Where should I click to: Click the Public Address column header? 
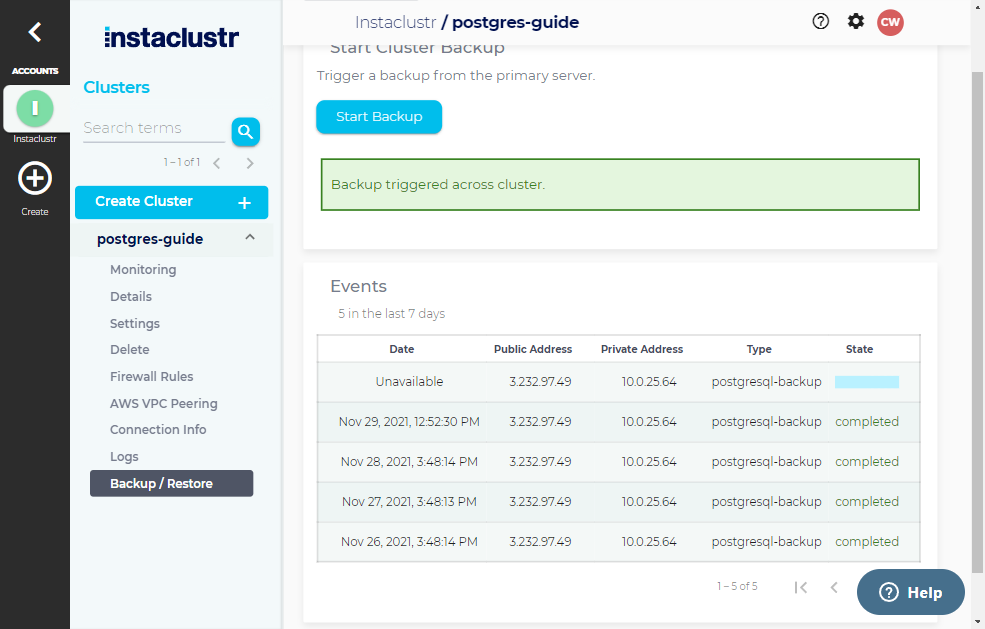point(533,349)
